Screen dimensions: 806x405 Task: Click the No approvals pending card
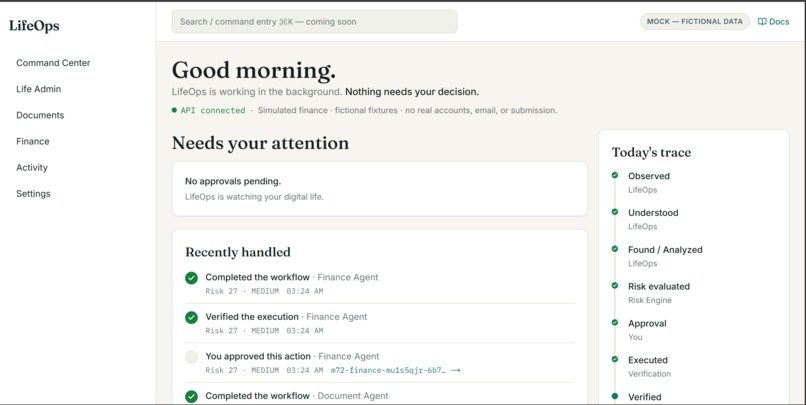click(379, 189)
